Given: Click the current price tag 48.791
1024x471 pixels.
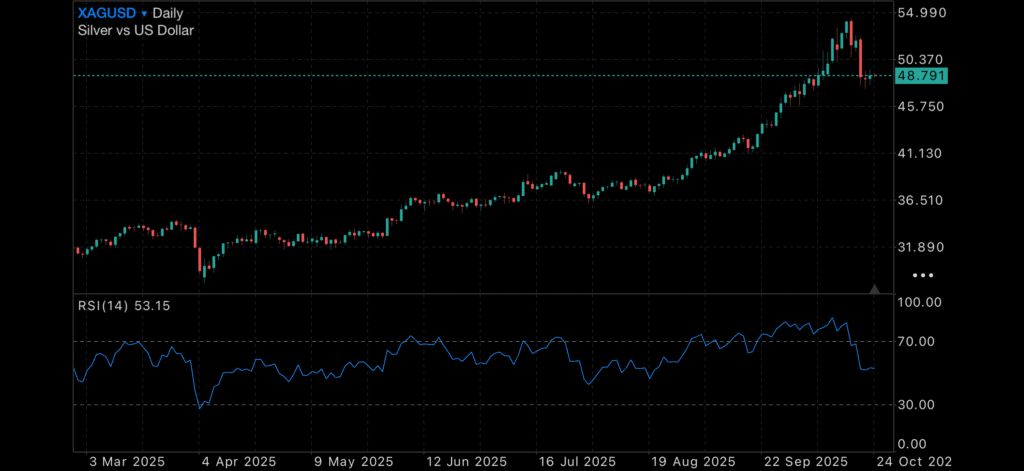Looking at the screenshot, I should coord(921,76).
